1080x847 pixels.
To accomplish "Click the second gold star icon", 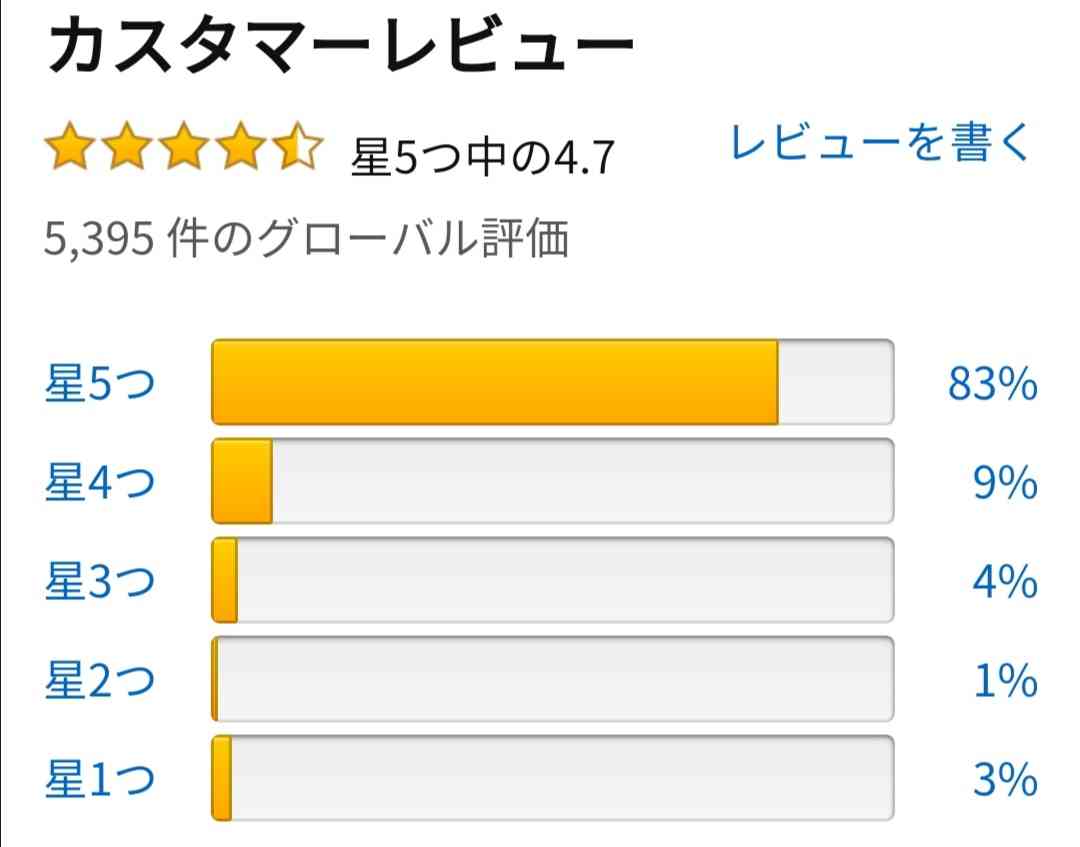I will click(x=127, y=145).
